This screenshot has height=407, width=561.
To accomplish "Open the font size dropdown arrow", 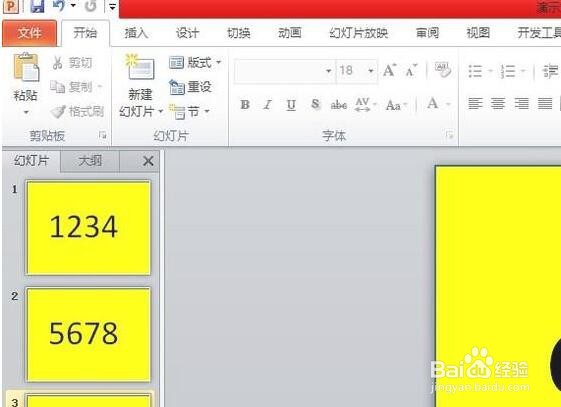I will coord(371,71).
